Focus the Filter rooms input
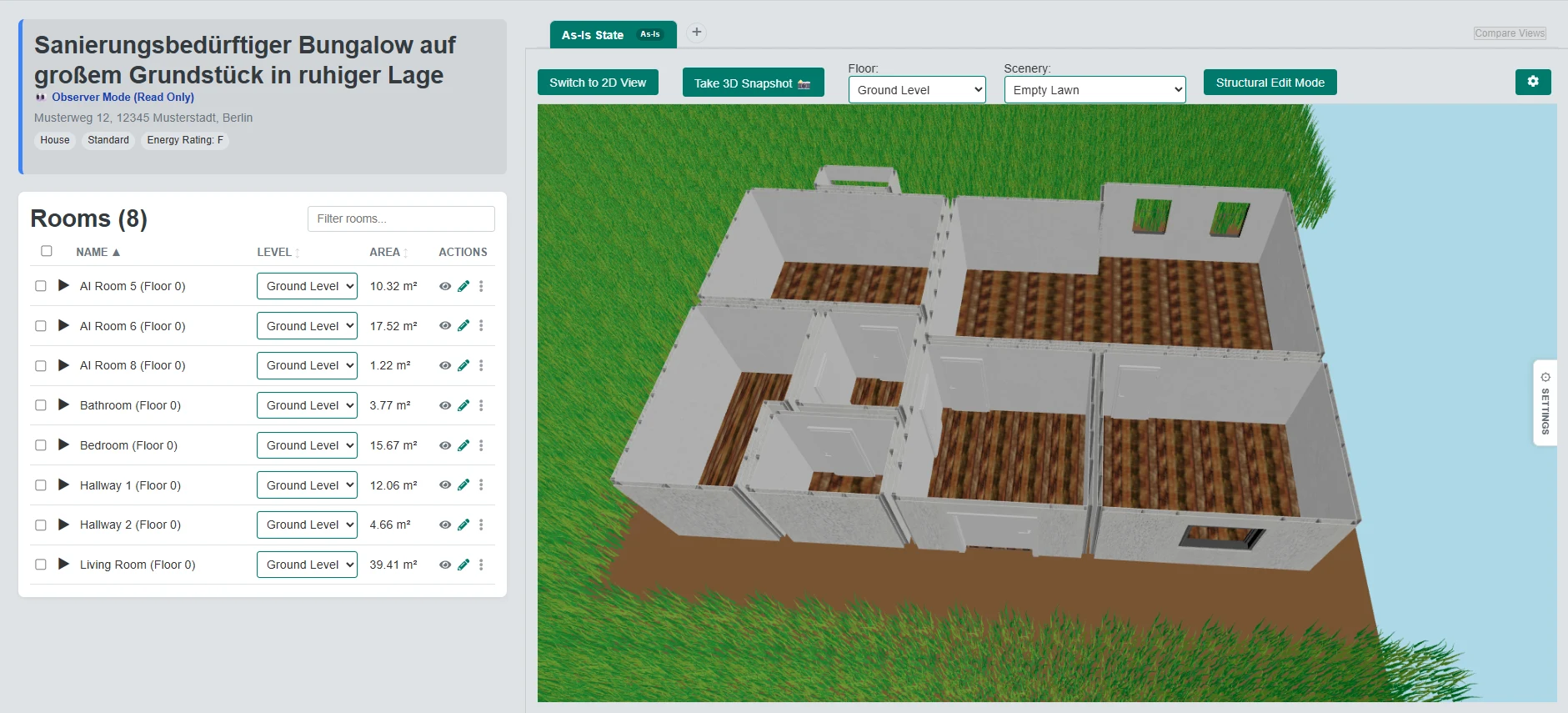Viewport: 1568px width, 713px height. (x=401, y=218)
